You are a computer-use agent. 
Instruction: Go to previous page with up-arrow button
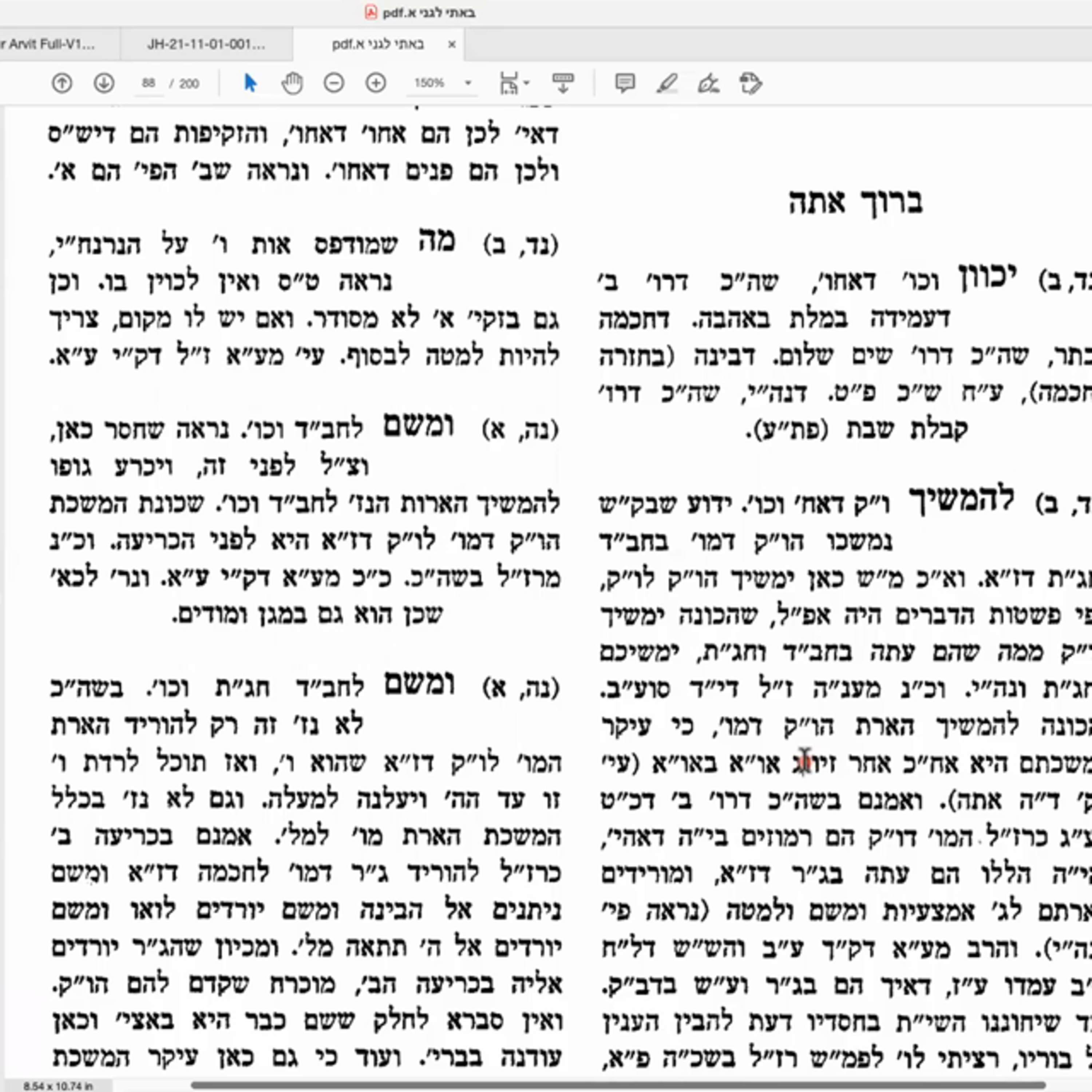coord(62,84)
